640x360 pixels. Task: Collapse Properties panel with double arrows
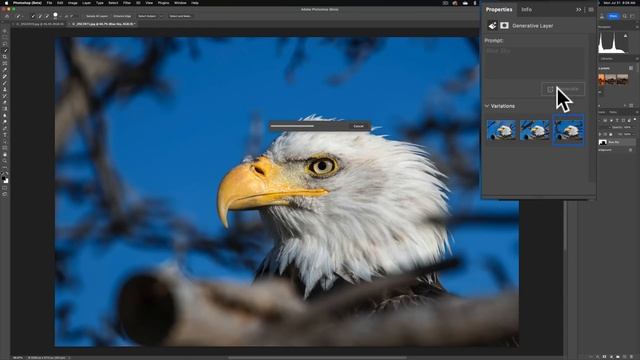[x=578, y=9]
